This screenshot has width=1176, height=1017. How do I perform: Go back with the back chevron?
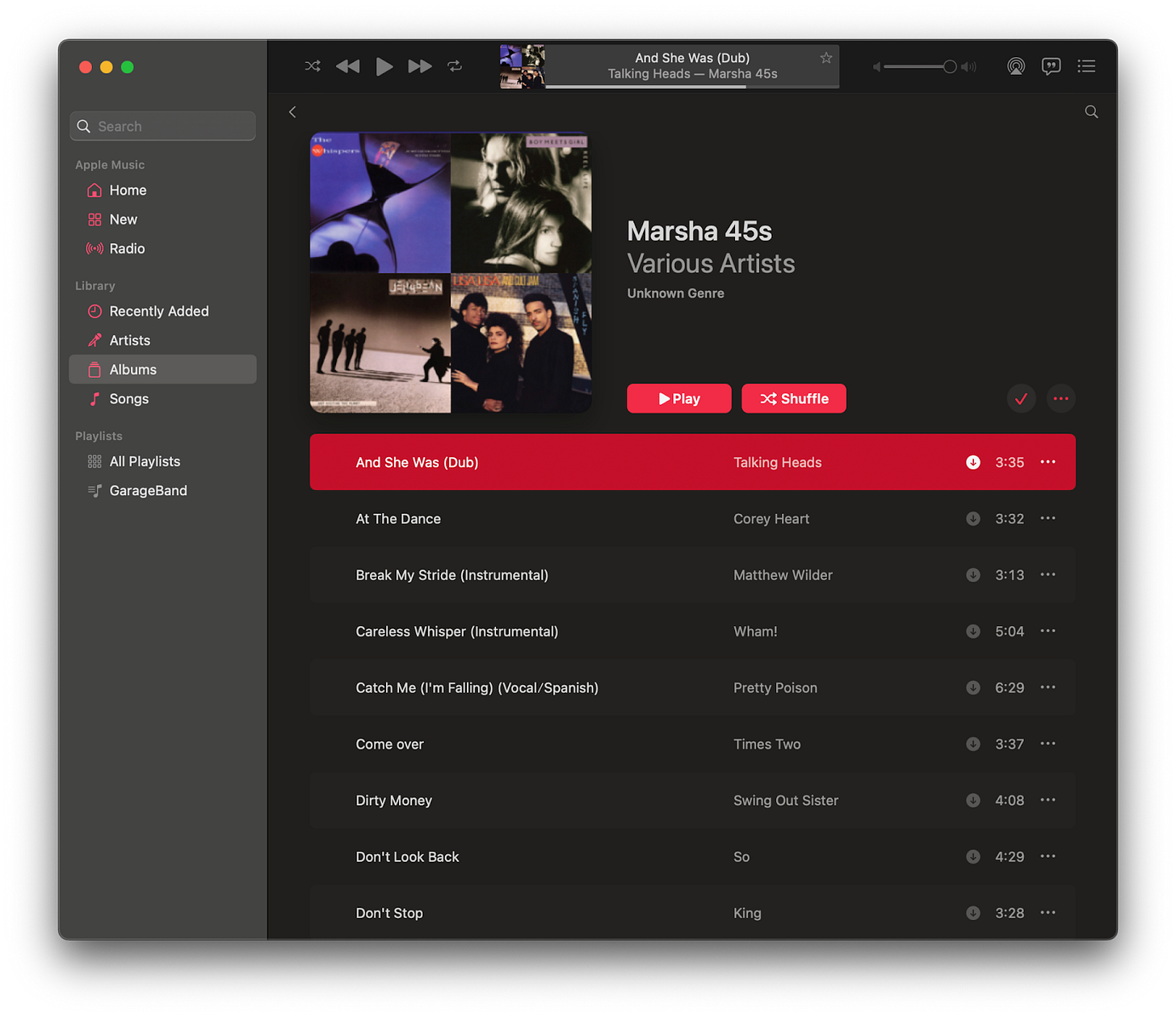tap(292, 111)
